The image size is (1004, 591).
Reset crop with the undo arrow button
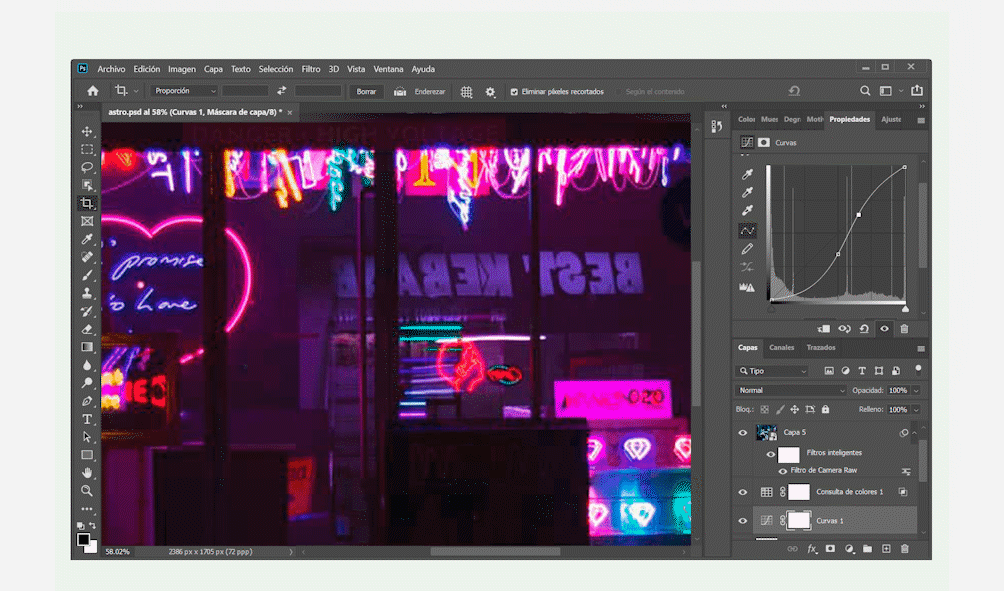tap(794, 91)
